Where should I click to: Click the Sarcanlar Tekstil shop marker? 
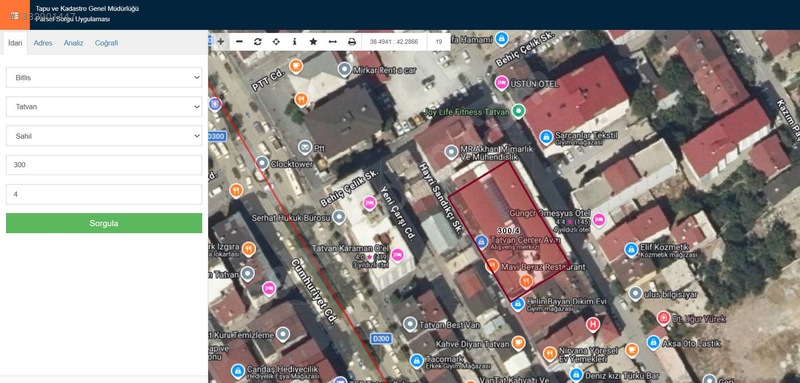coord(546,137)
